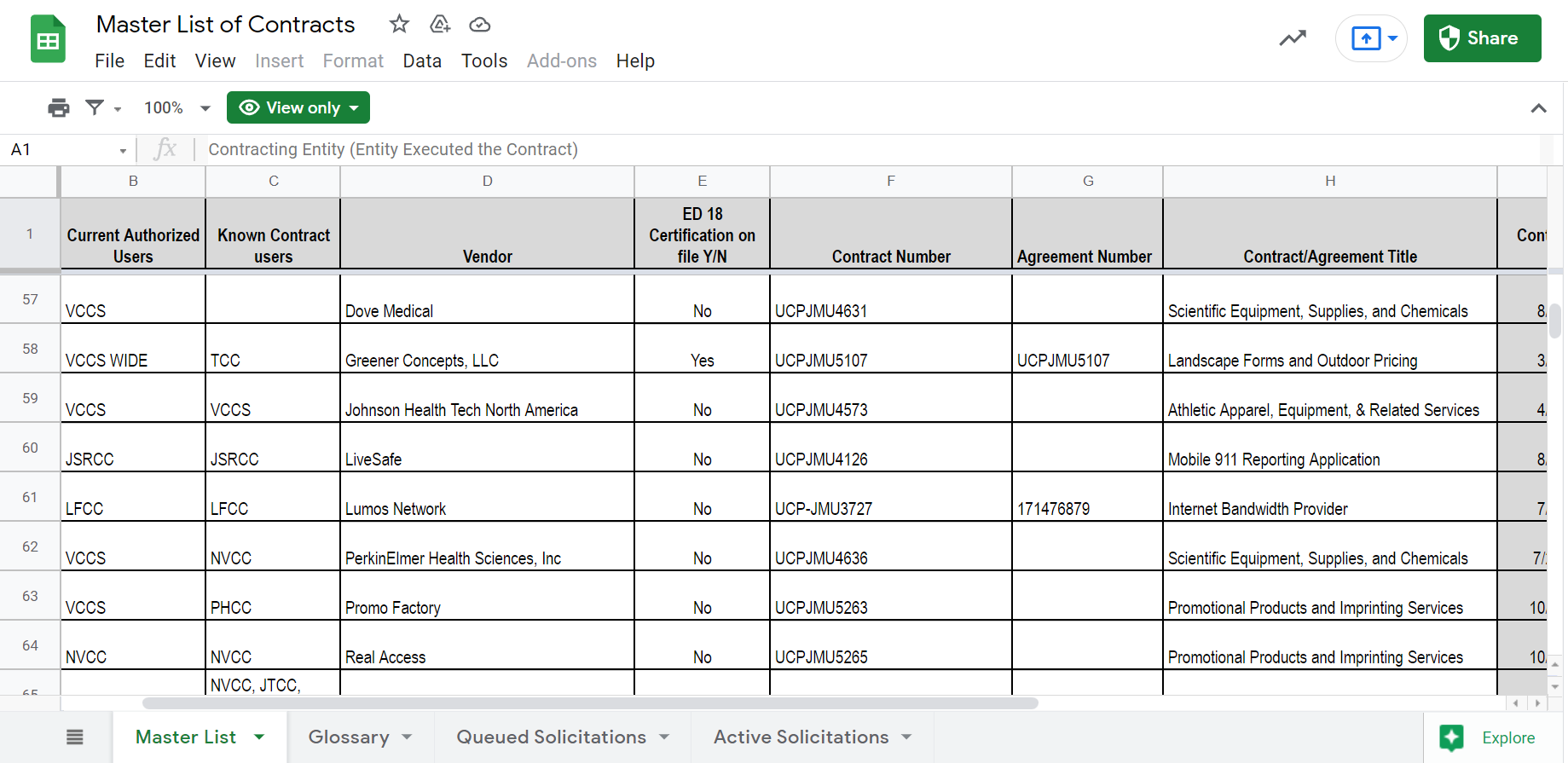Click the horizontal scrollbar thumb
Image resolution: width=1568 pixels, height=763 pixels.
tap(590, 703)
